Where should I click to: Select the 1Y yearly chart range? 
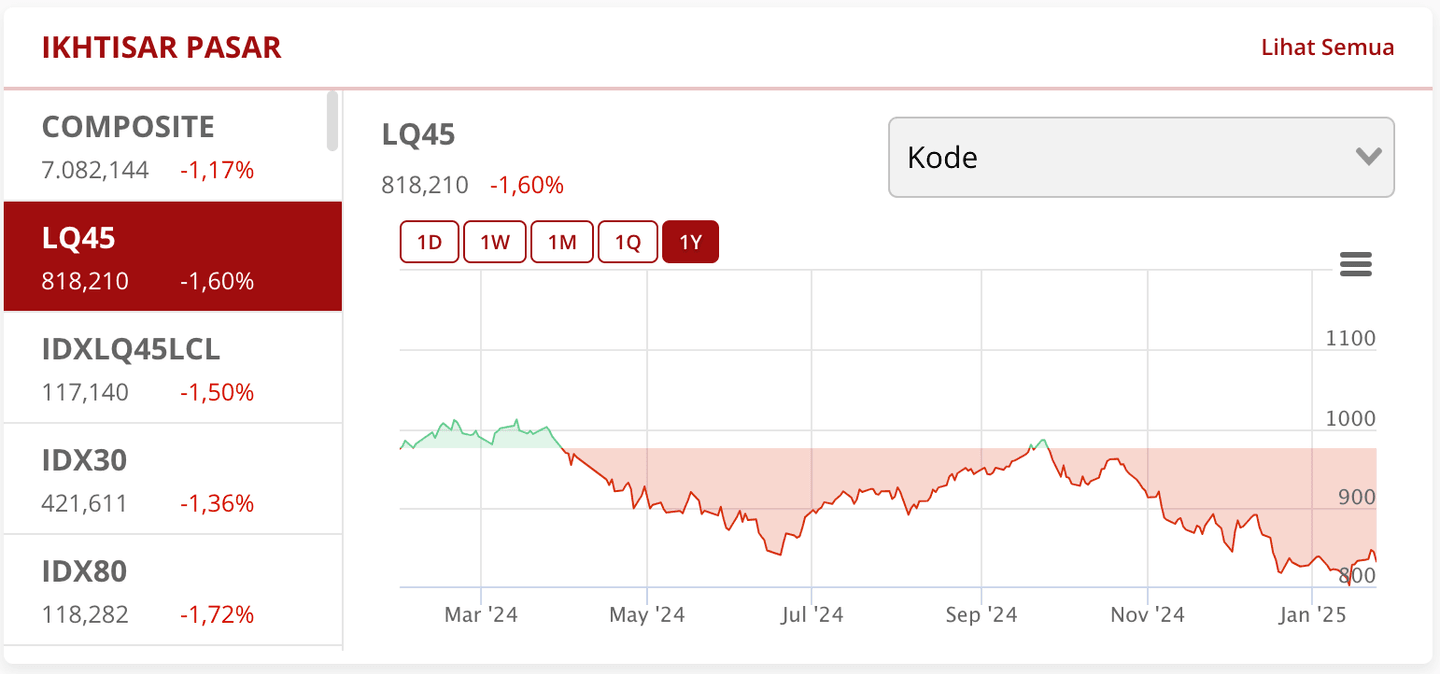[x=690, y=241]
